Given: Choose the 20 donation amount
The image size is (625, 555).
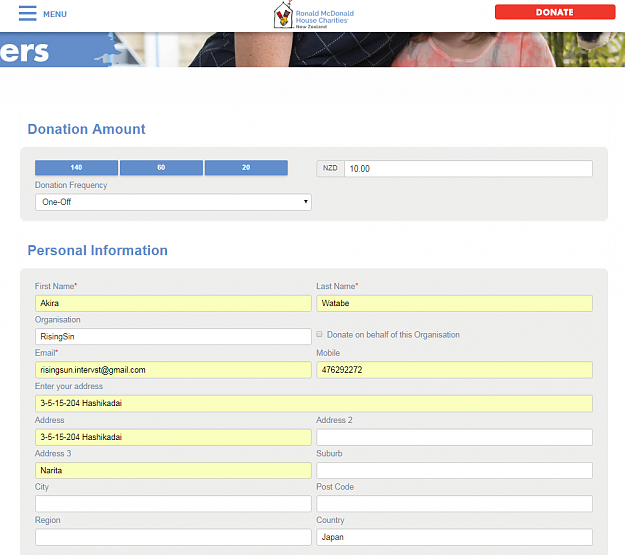Looking at the screenshot, I should tap(246, 167).
